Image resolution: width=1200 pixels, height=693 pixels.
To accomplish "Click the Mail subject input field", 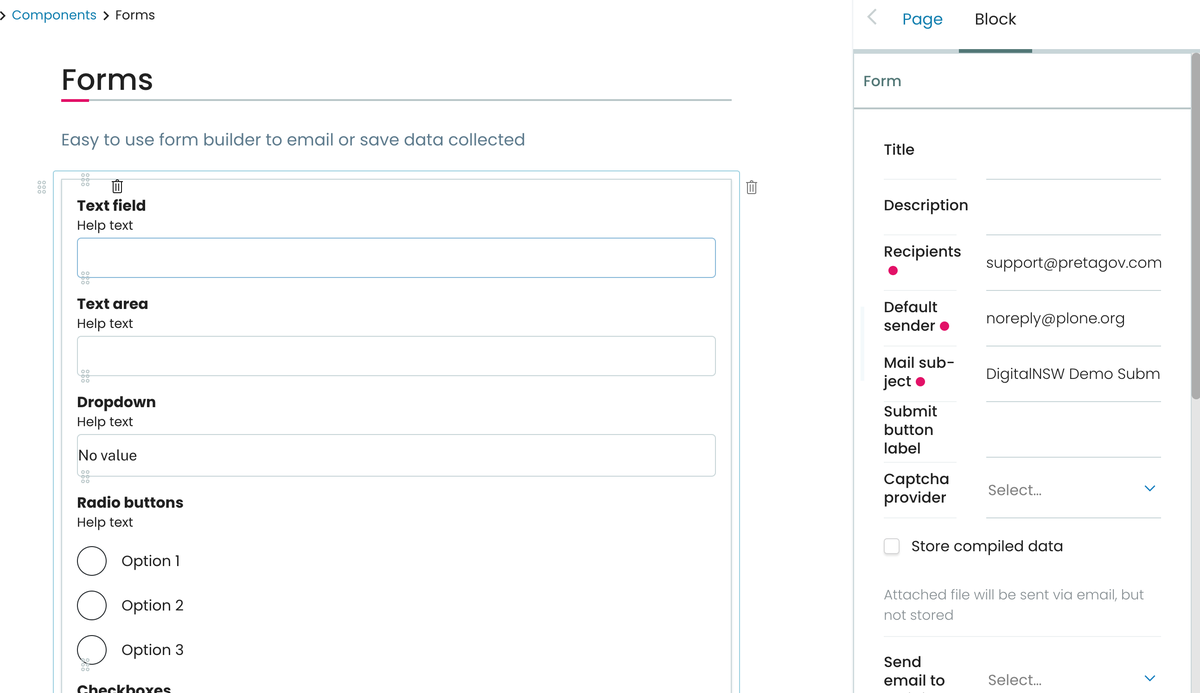I will (x=1073, y=374).
